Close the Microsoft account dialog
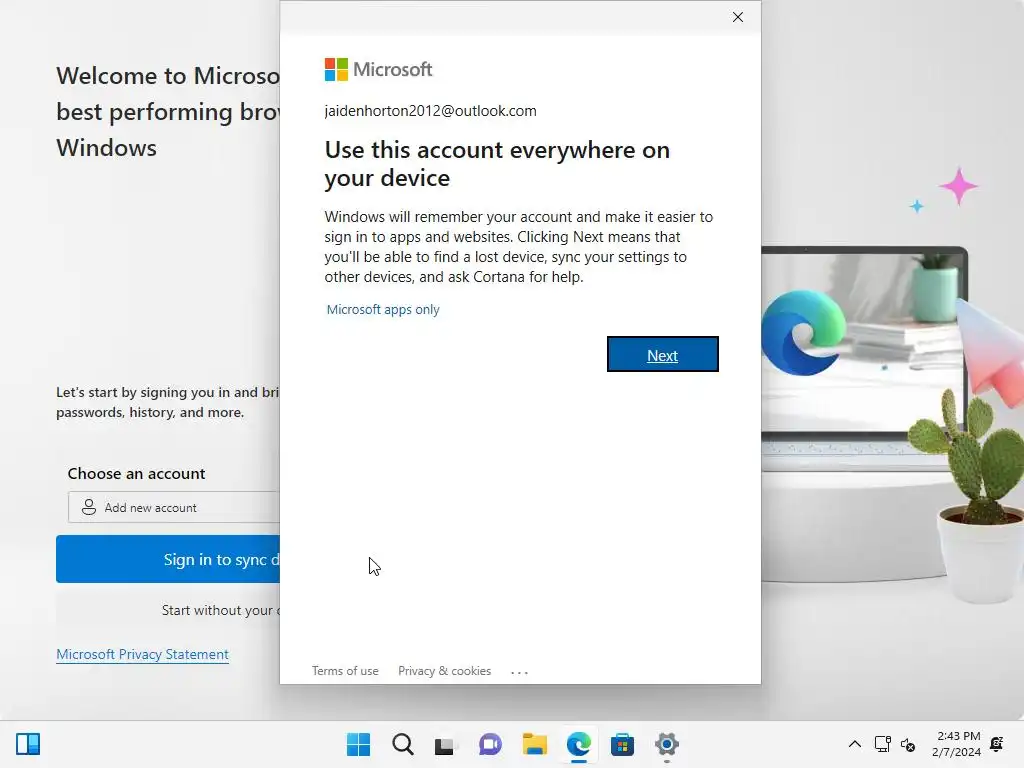The image size is (1024, 768). [x=738, y=17]
